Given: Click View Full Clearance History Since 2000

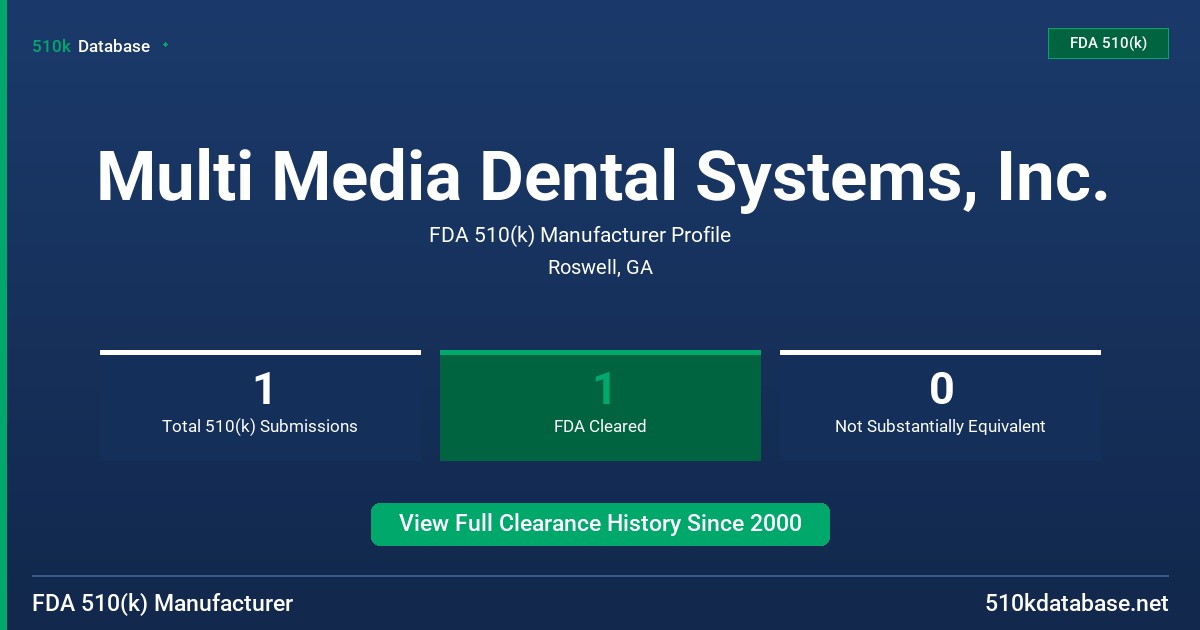Looking at the screenshot, I should point(600,524).
